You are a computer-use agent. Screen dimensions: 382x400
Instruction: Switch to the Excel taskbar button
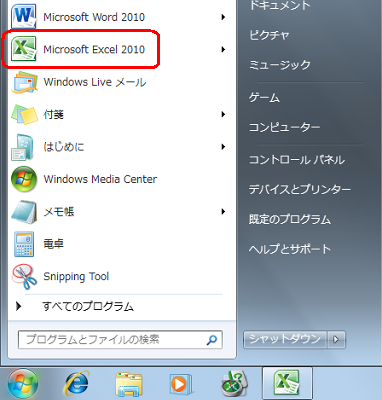287,383
